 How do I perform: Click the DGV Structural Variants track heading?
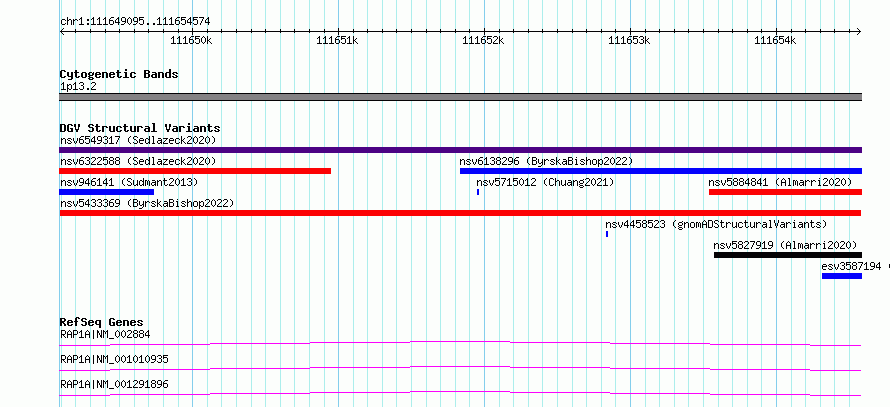[140, 128]
